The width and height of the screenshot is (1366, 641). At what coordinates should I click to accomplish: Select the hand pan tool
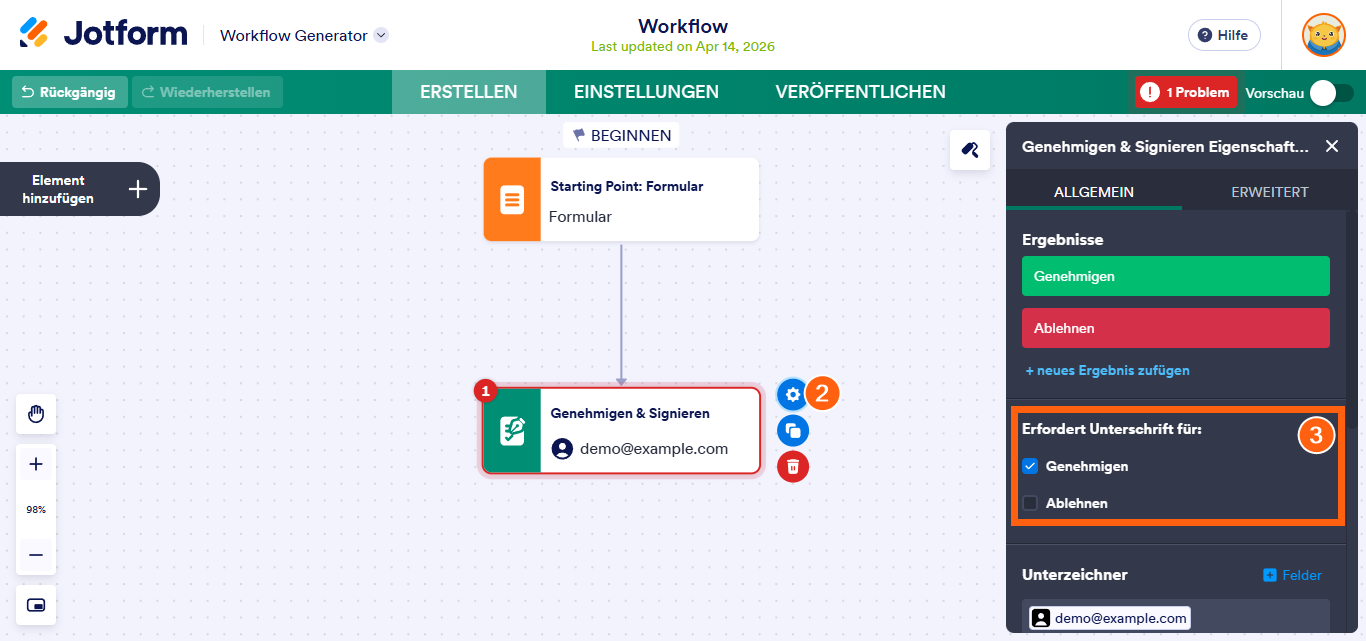click(x=35, y=414)
